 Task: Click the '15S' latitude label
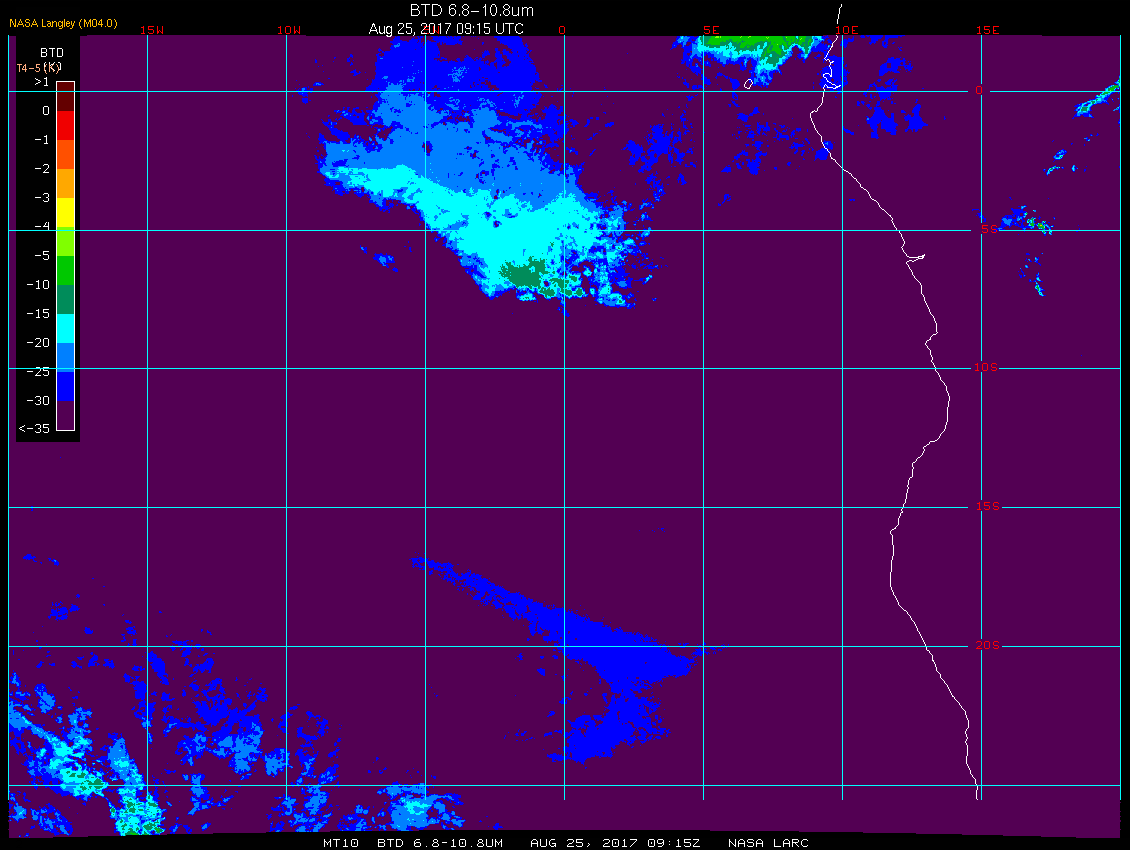click(987, 507)
